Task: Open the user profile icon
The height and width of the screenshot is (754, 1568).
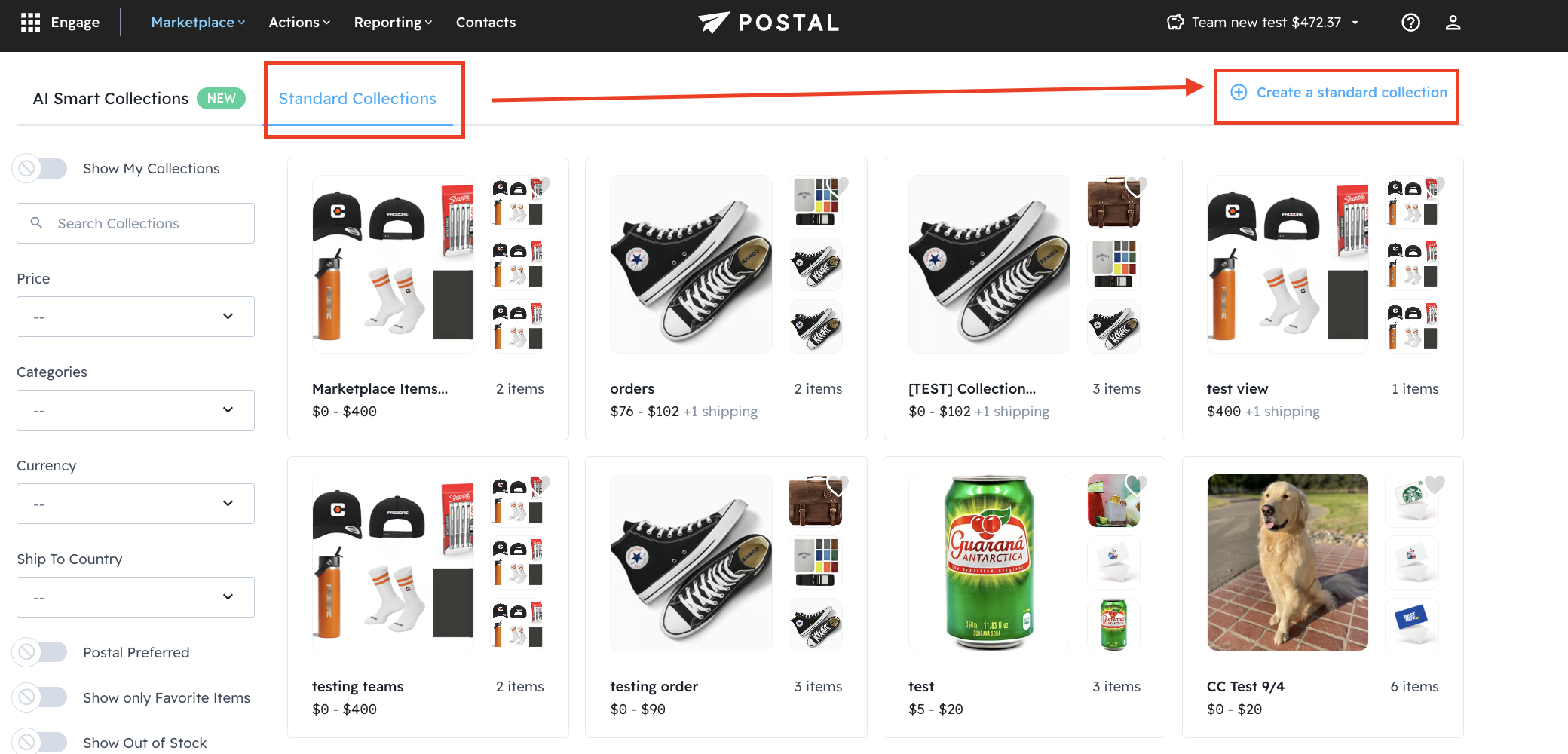Action: (1453, 23)
